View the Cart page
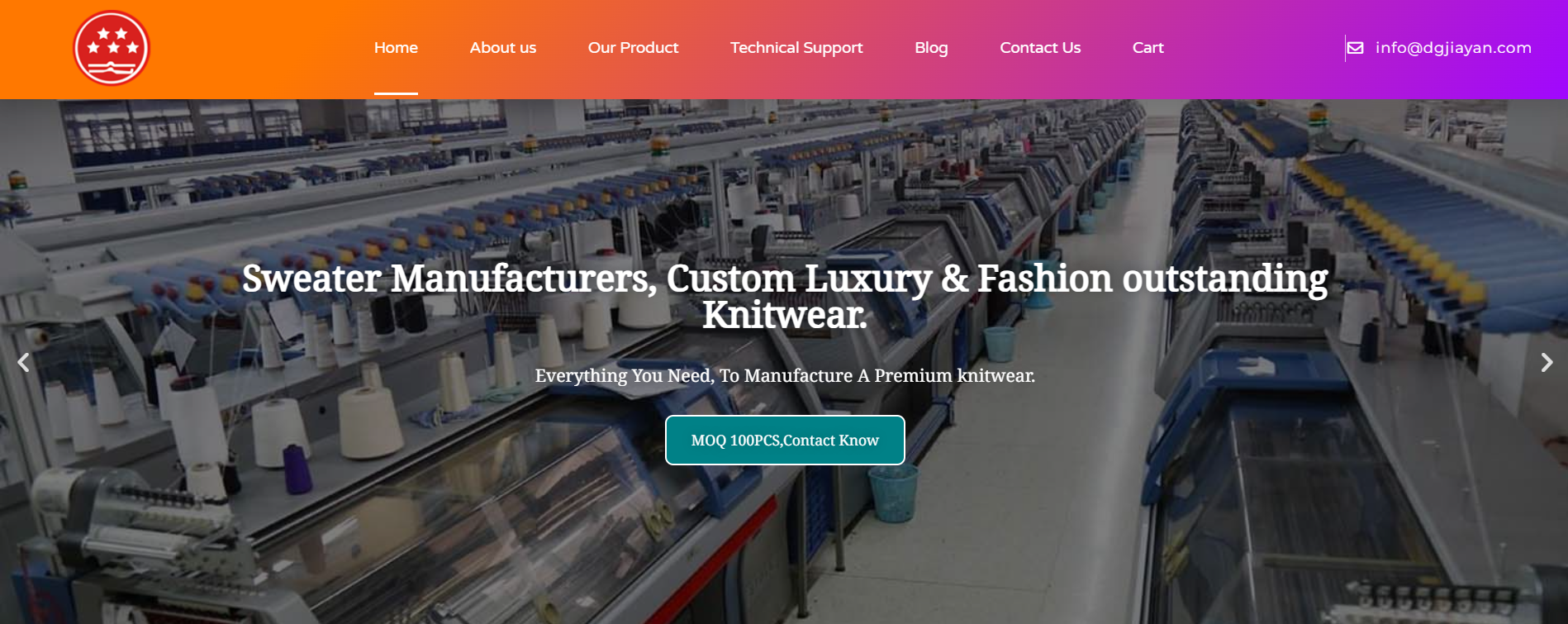Viewport: 1568px width, 624px height. coord(1147,48)
